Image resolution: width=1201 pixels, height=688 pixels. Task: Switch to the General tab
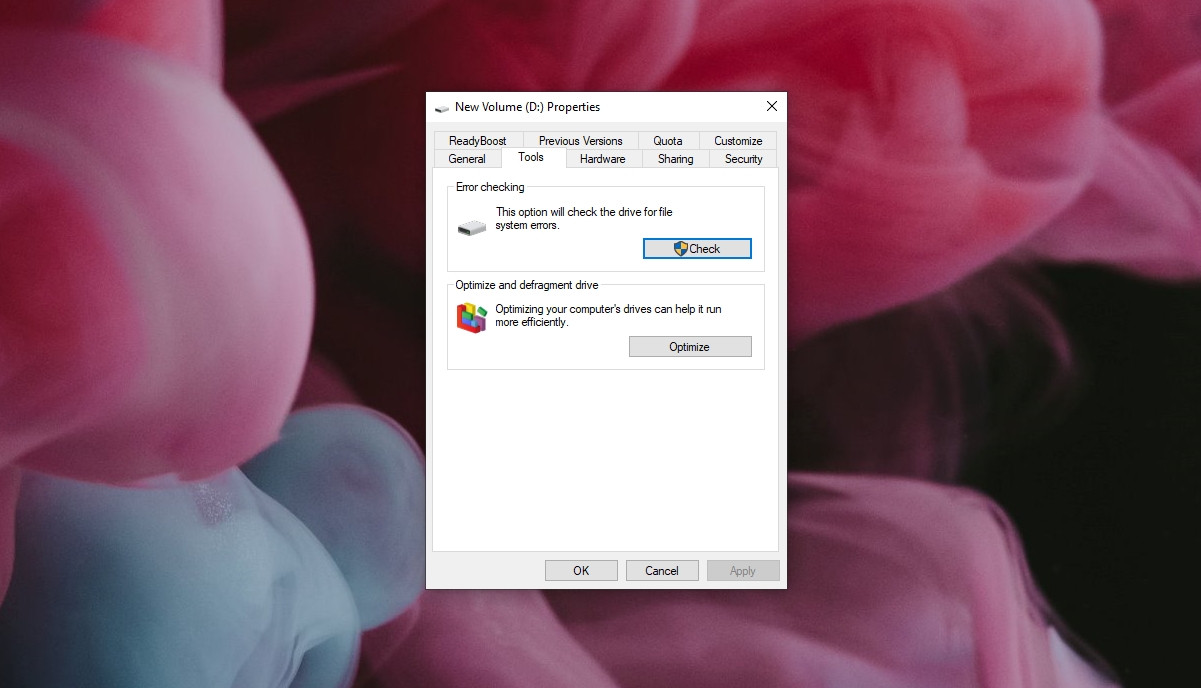pyautogui.click(x=467, y=159)
